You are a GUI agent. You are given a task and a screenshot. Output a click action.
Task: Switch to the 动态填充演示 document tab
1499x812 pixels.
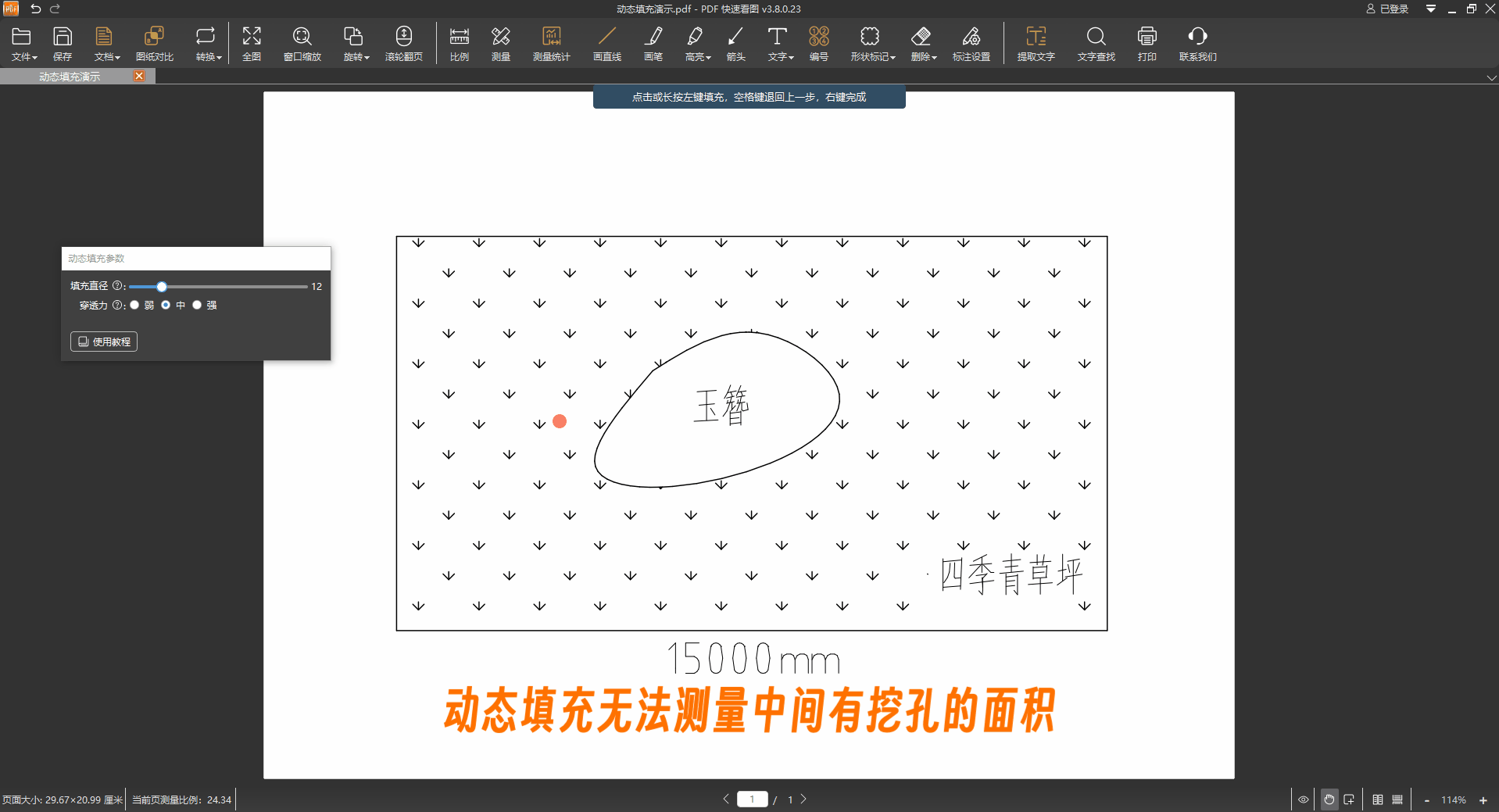[x=70, y=77]
